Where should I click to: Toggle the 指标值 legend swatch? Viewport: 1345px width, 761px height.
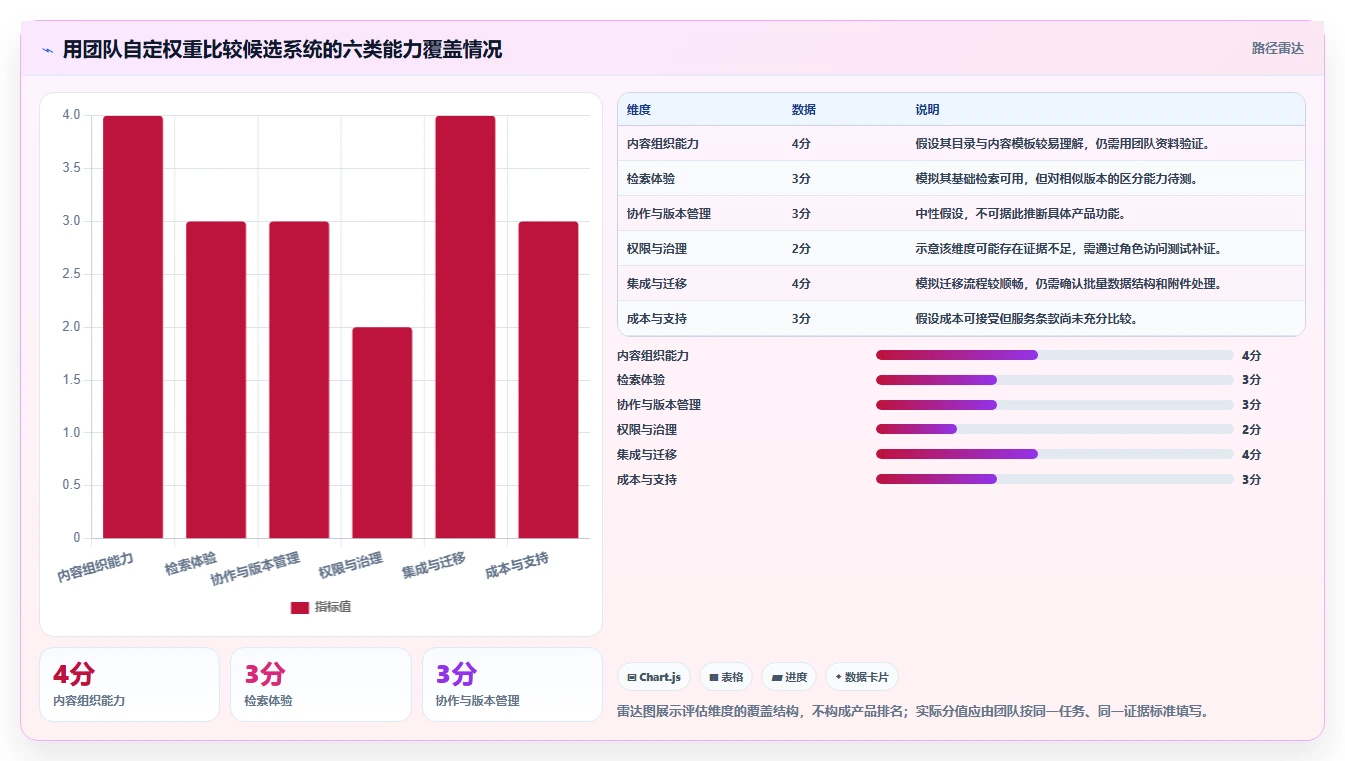click(x=299, y=607)
